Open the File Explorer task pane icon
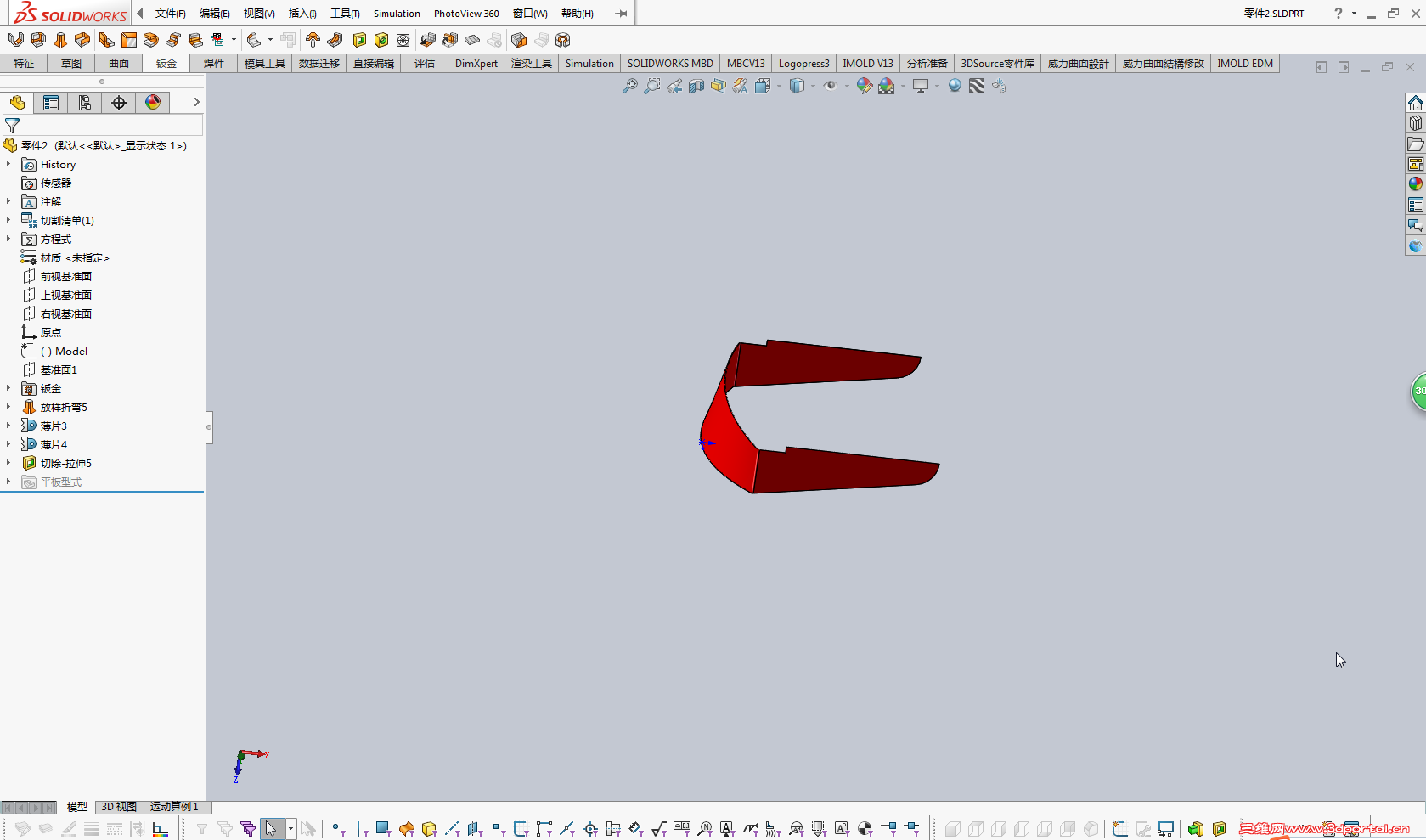 point(1415,144)
